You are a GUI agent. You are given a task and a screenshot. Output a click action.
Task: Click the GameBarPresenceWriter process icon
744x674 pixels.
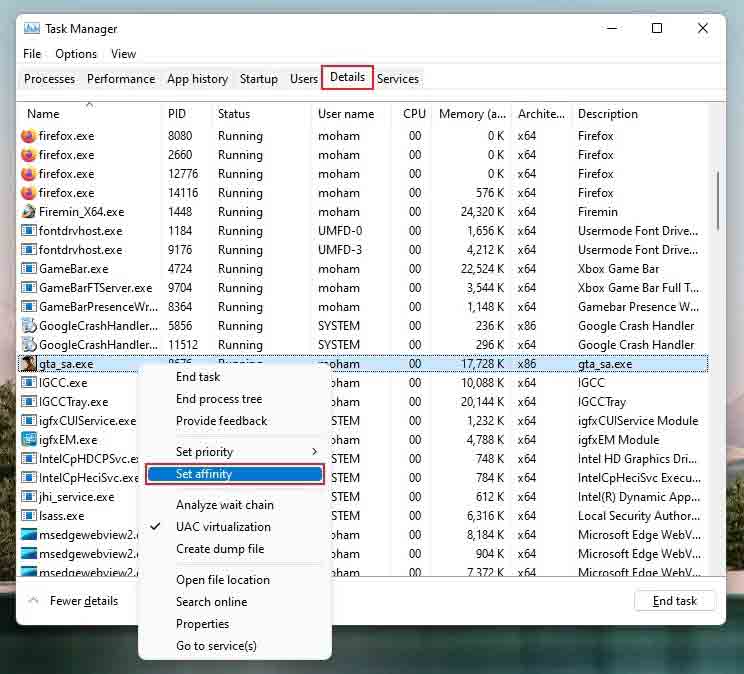(x=28, y=307)
